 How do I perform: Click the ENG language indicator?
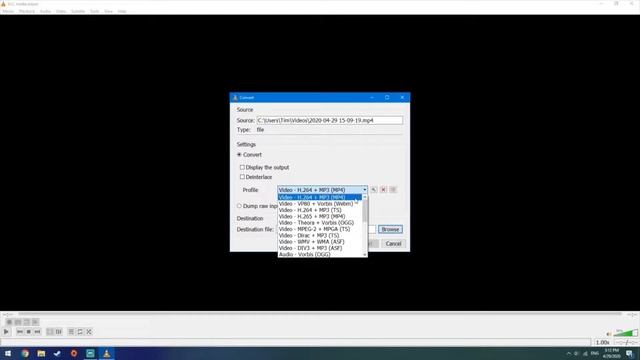click(595, 353)
